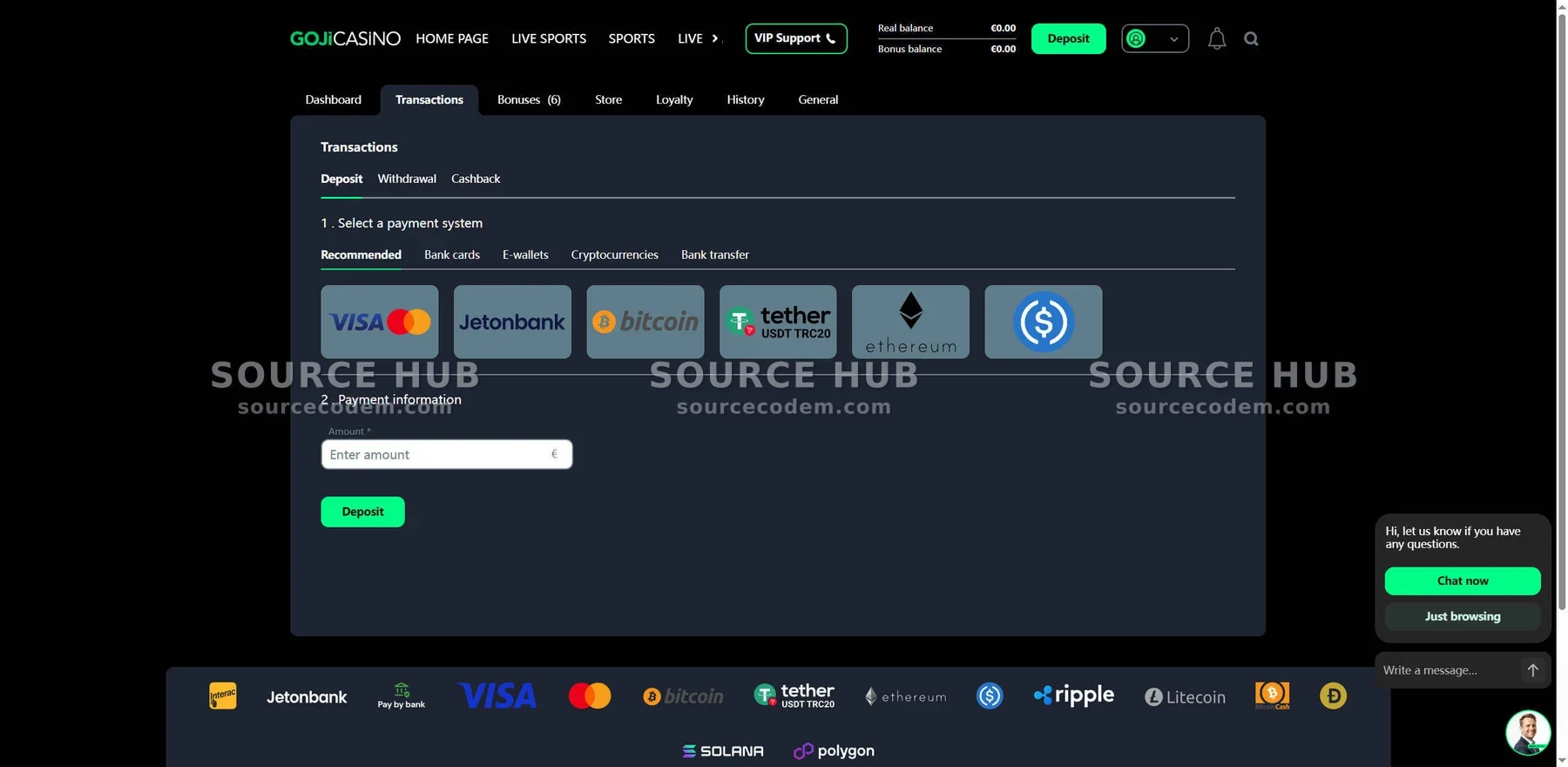Screen dimensions: 1568x767
Task: Click the Real balance amount
Action: tap(1003, 28)
